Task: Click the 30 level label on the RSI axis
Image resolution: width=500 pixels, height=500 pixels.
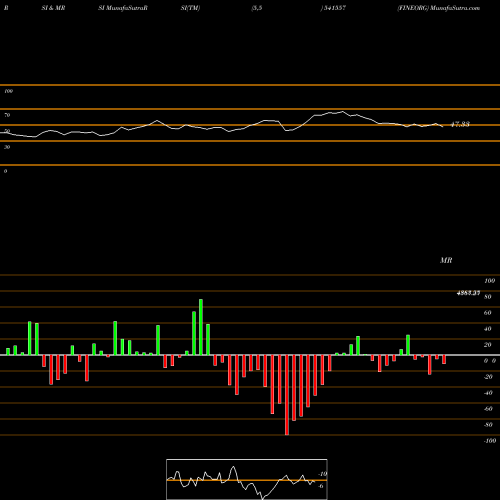Action: pyautogui.click(x=7, y=147)
